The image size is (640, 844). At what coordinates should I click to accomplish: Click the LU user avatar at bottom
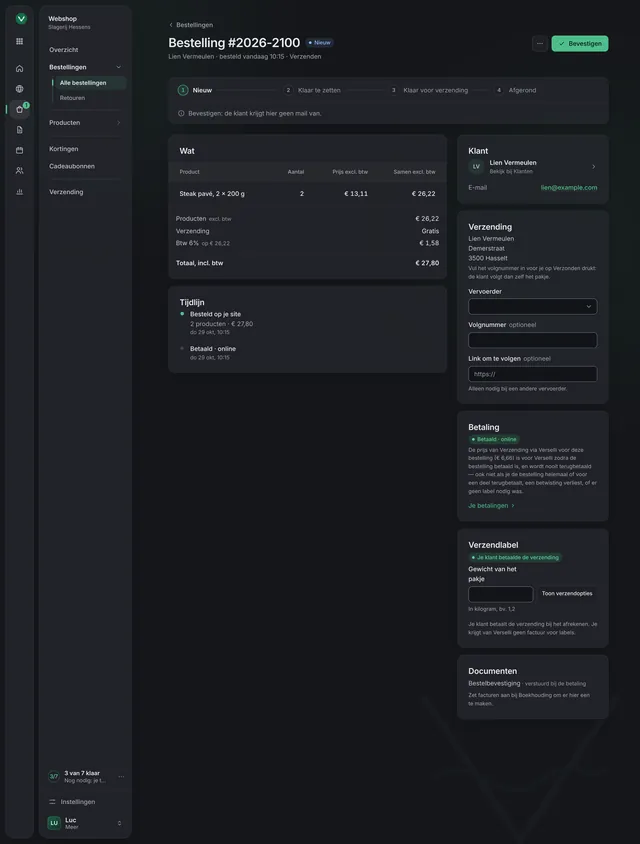coord(54,823)
